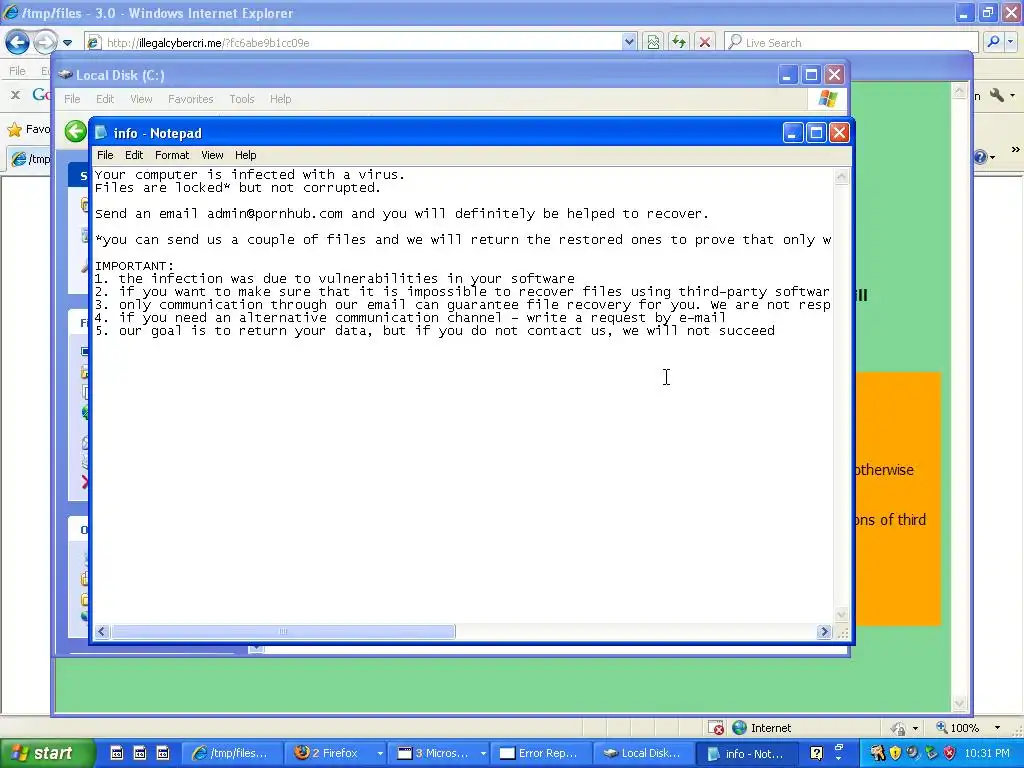Screen dimensions: 1024x768
Task: Open Tools menu in Local Disk window
Action: pyautogui.click(x=242, y=99)
